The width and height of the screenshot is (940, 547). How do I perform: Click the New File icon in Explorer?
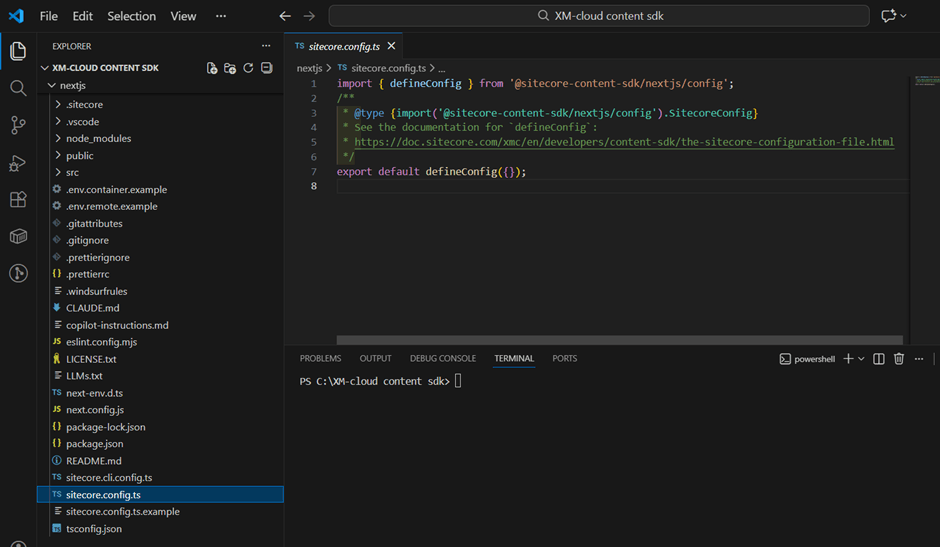212,68
